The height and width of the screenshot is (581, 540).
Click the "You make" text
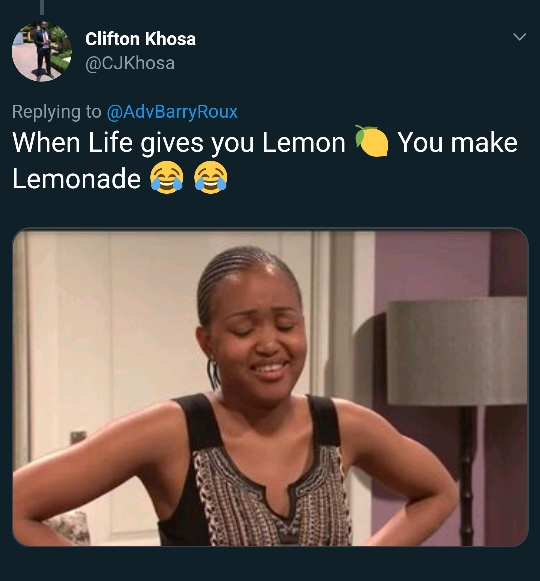457,143
